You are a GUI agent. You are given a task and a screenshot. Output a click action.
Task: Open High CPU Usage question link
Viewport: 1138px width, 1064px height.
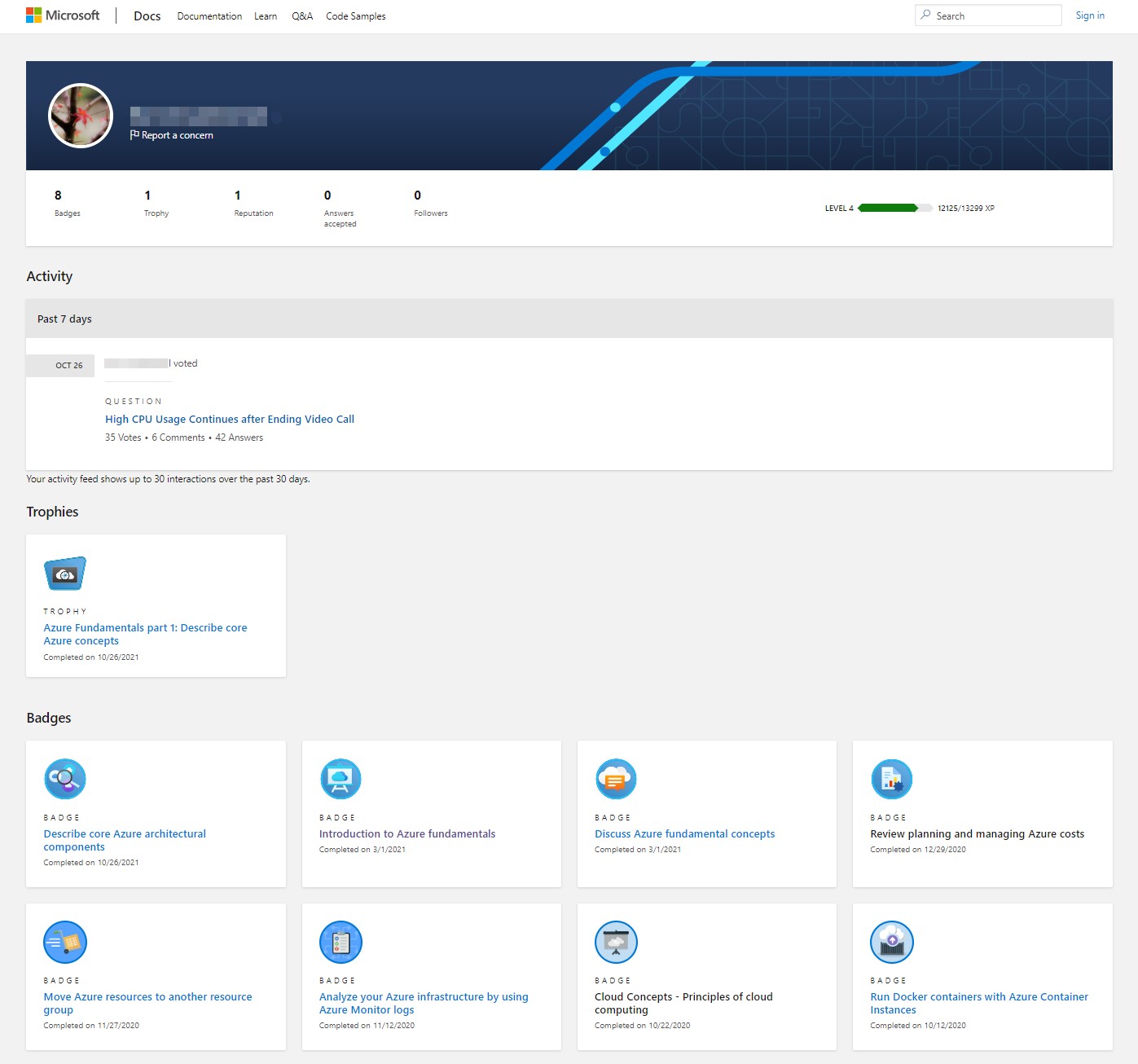[230, 419]
